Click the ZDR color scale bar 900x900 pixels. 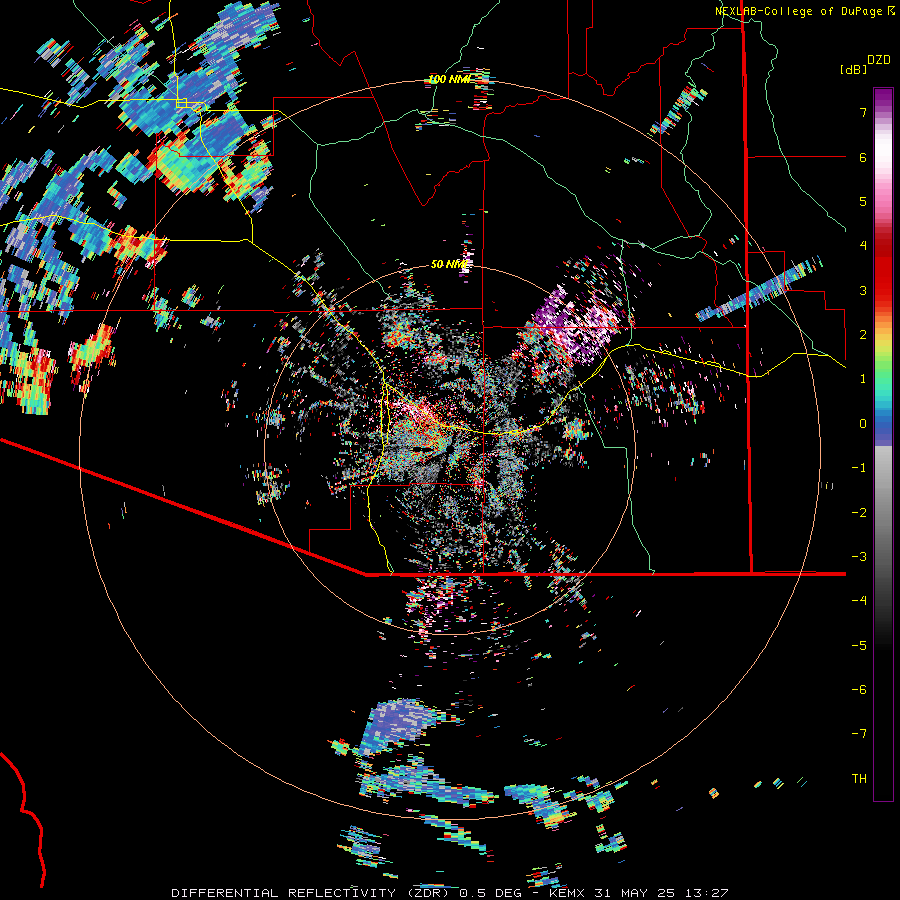point(883,444)
